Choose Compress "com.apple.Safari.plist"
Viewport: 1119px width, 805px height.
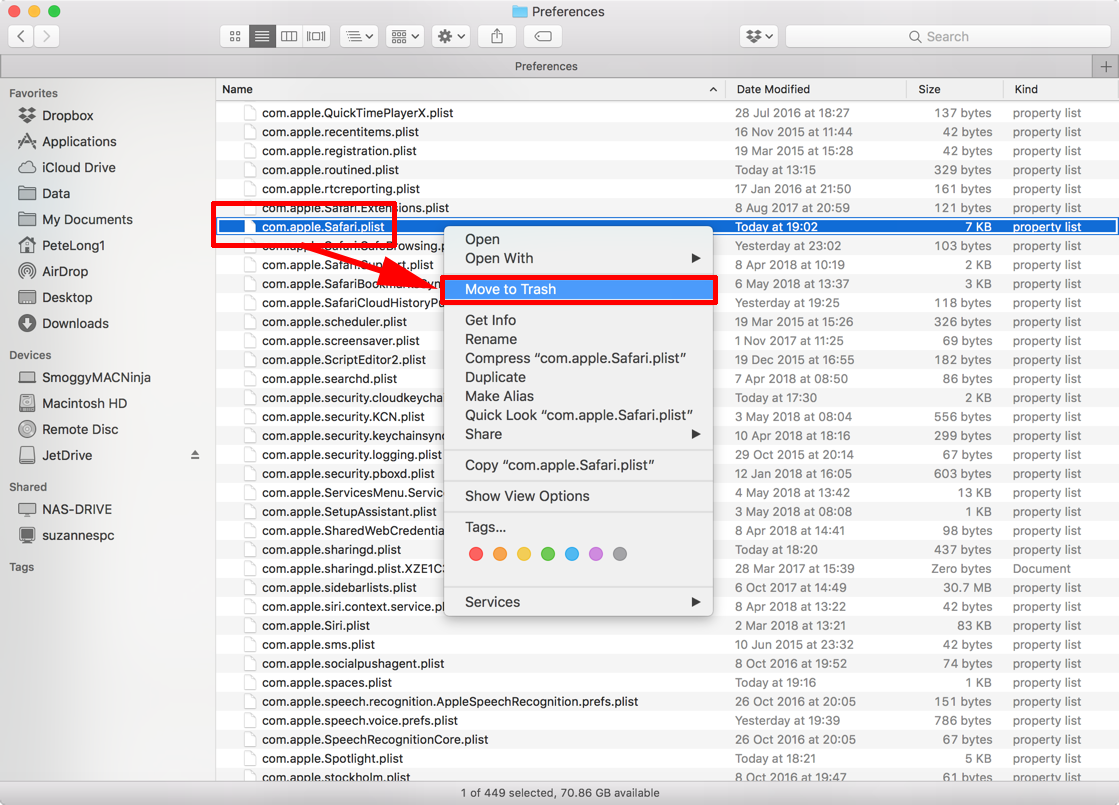tap(578, 358)
